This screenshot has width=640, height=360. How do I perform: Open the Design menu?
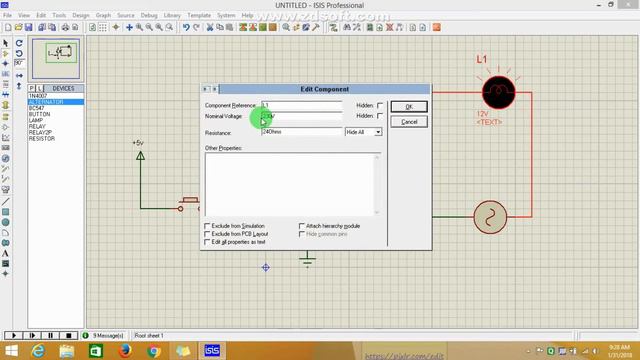81,15
